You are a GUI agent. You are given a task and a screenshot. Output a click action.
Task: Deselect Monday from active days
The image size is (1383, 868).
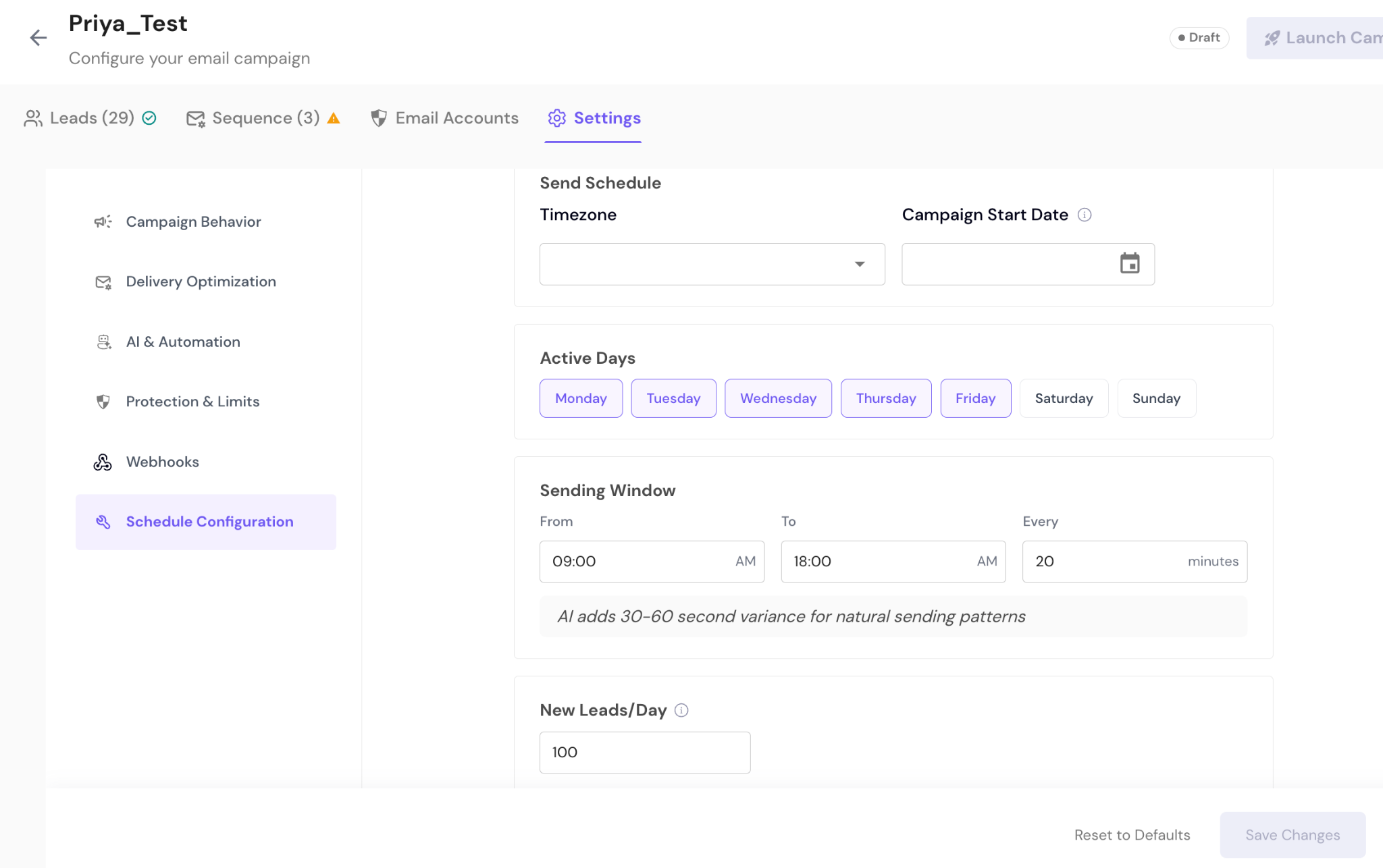581,398
